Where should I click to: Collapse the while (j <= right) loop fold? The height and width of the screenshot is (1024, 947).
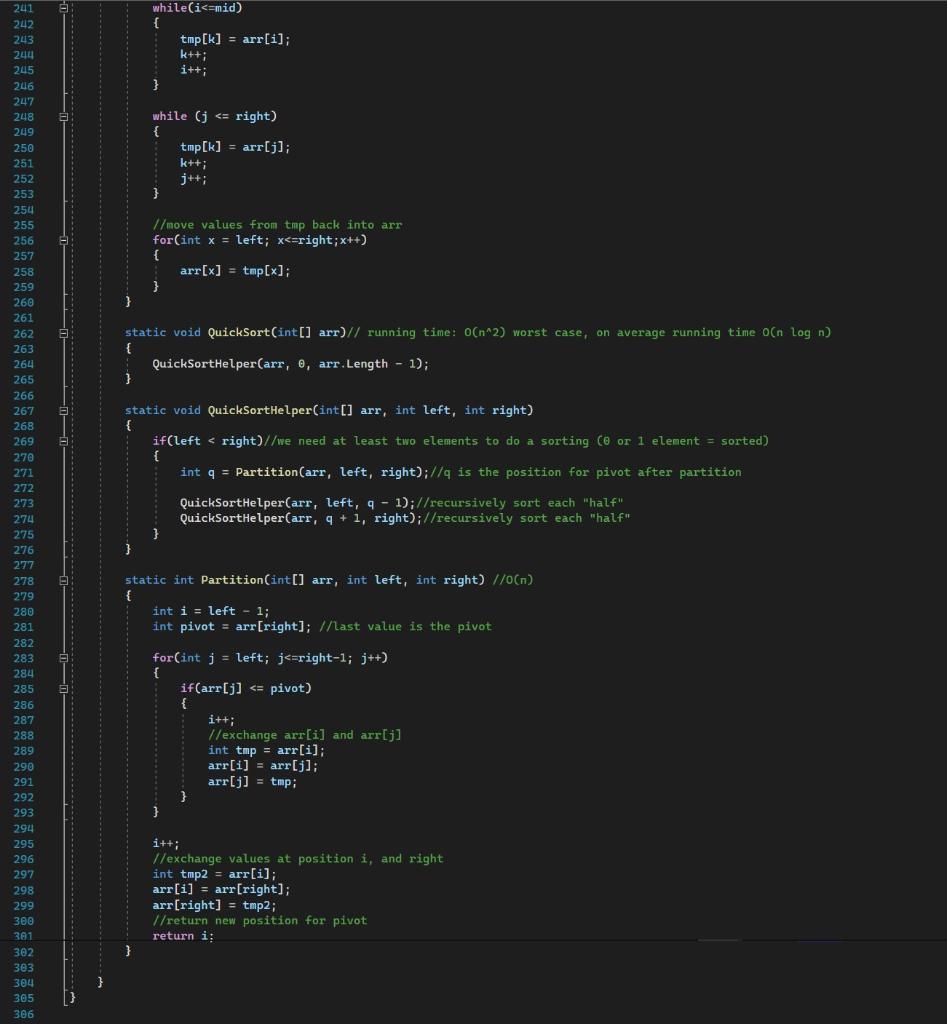click(63, 116)
